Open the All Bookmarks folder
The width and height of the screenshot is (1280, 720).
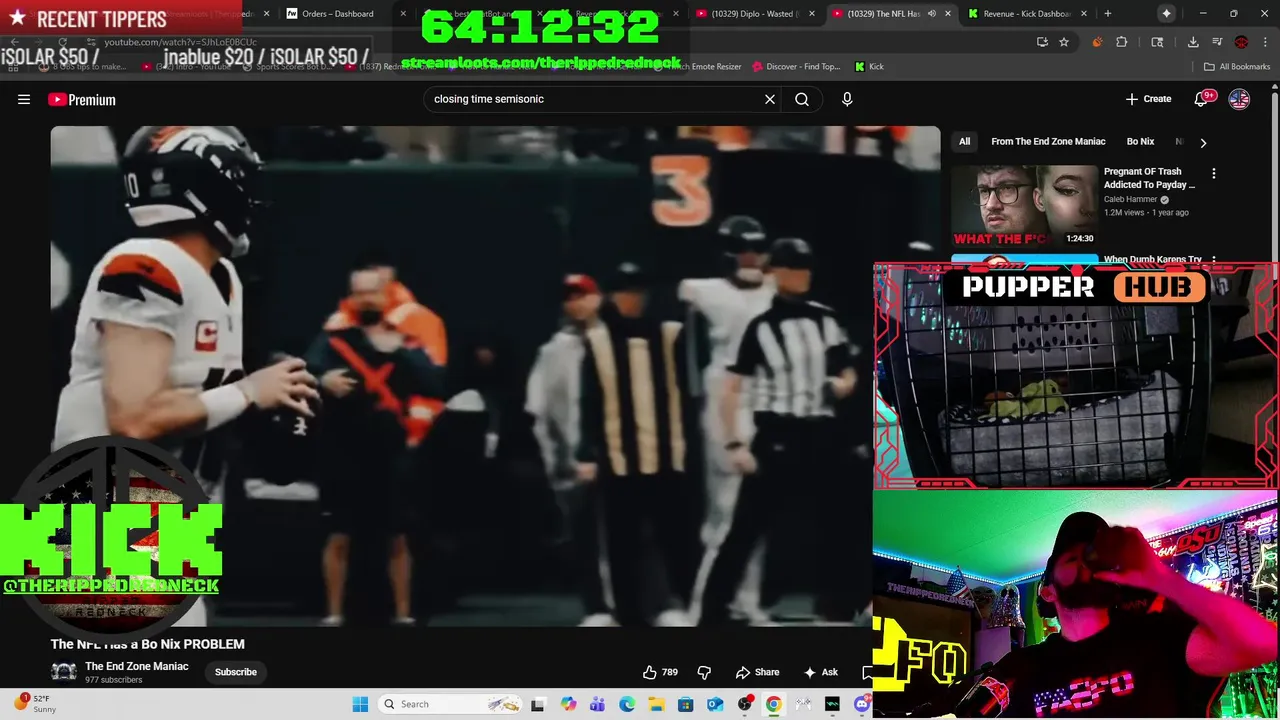tap(1237, 67)
